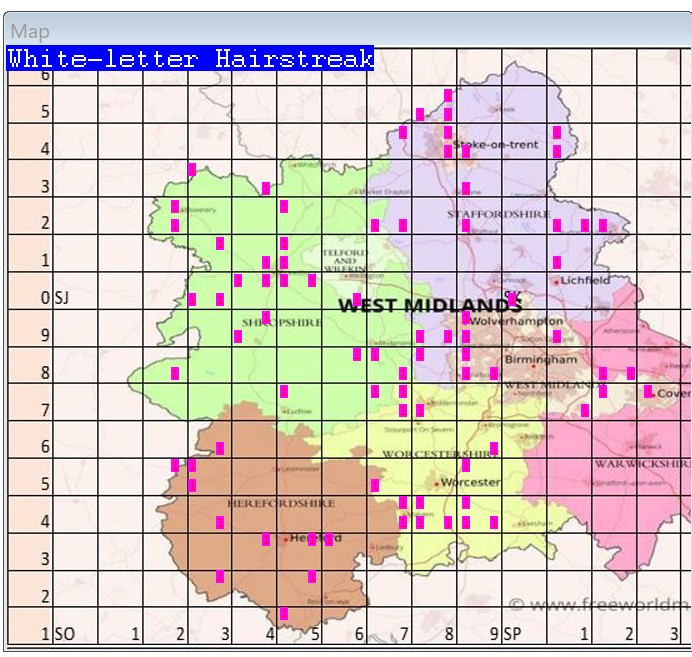Click the bold WEST MIDLANDS heading
Viewport: 692px width, 657px height.
coord(430,306)
